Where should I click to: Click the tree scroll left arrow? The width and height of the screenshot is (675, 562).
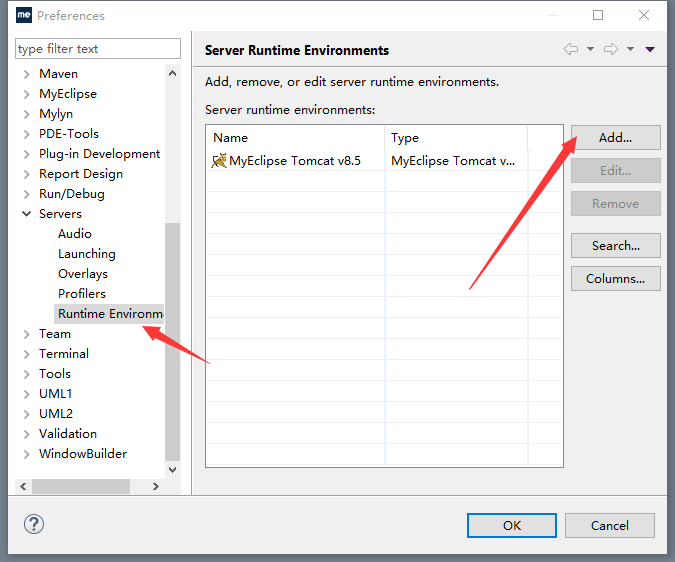23,486
